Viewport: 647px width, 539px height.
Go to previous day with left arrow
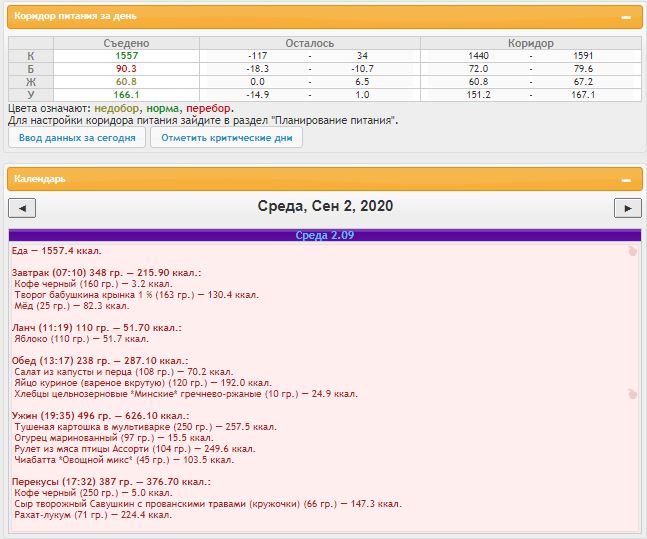point(22,208)
